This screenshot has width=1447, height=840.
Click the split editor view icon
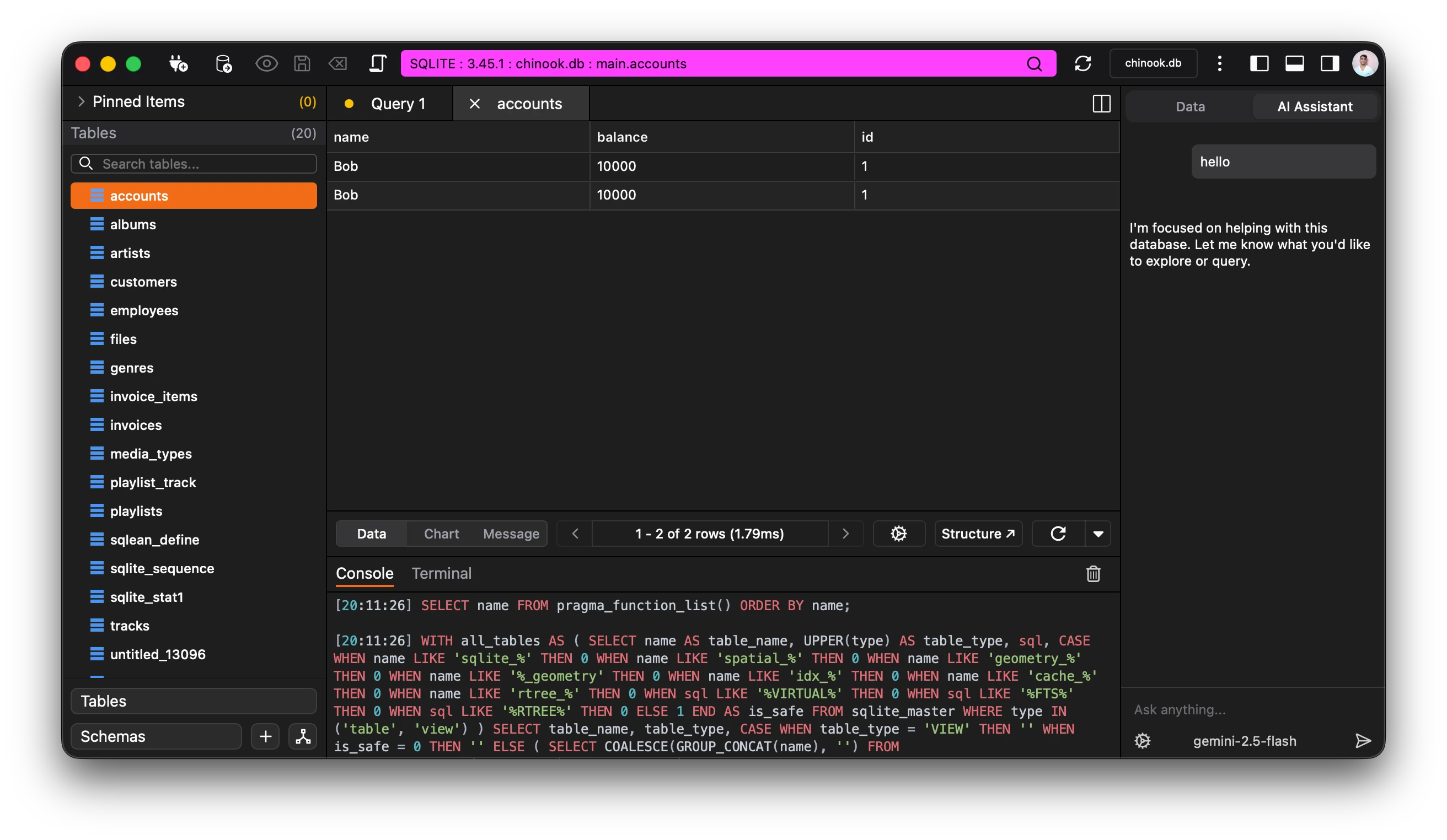point(1101,104)
